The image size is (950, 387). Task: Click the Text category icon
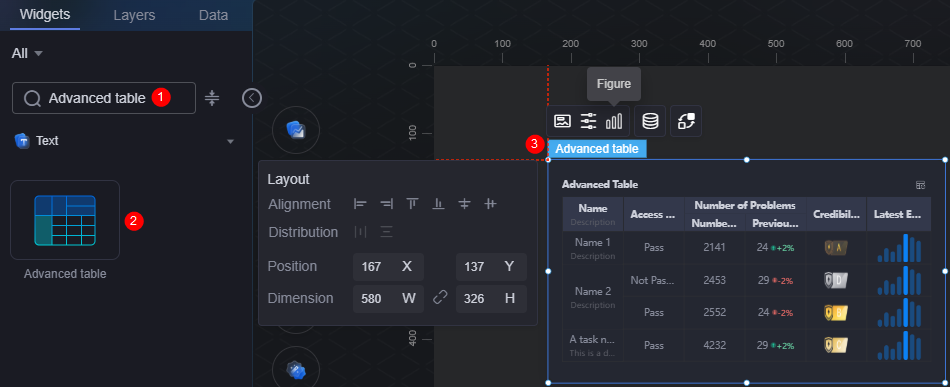pyautogui.click(x=22, y=141)
